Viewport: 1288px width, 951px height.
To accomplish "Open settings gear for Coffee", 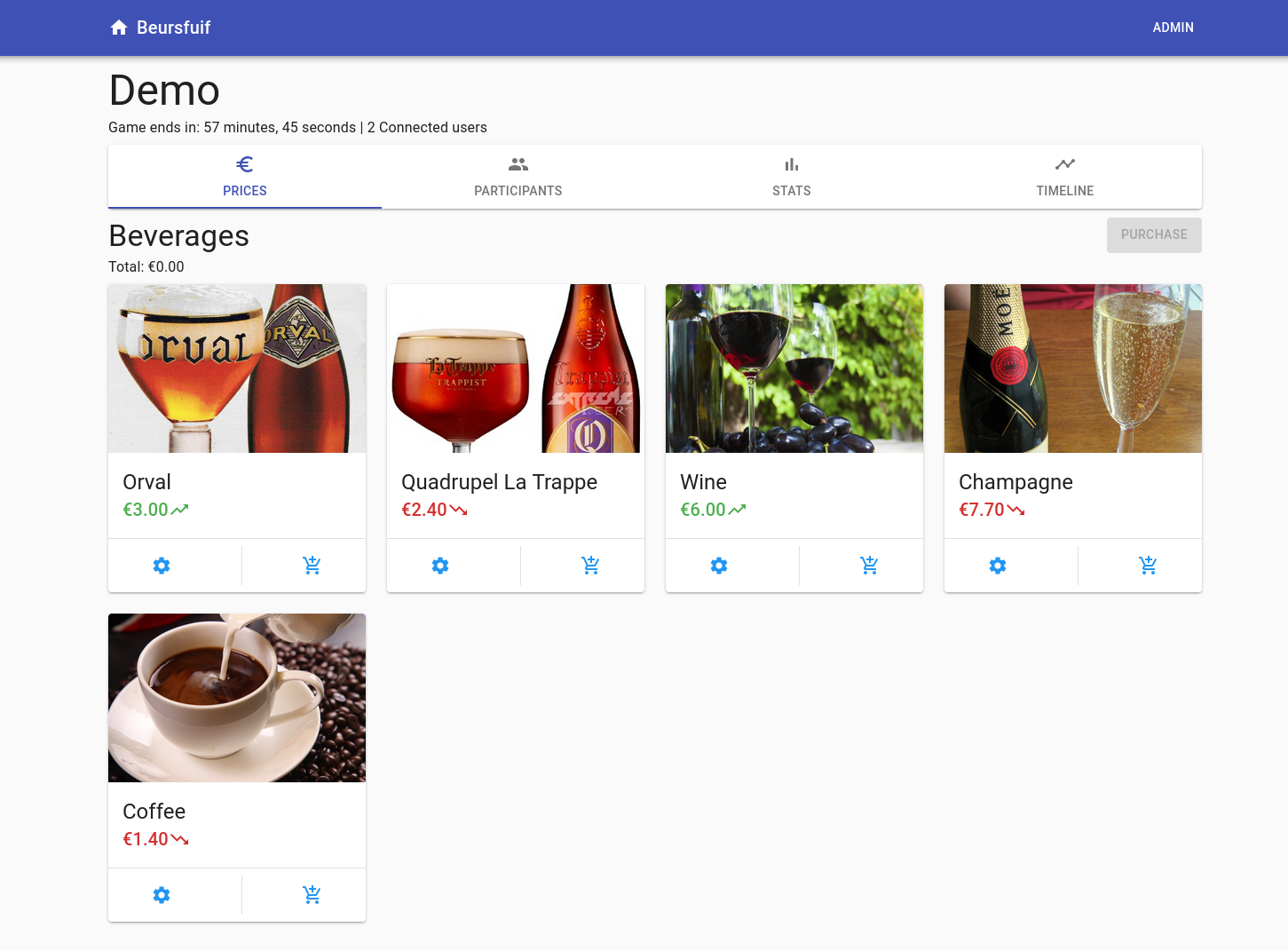I will click(162, 895).
